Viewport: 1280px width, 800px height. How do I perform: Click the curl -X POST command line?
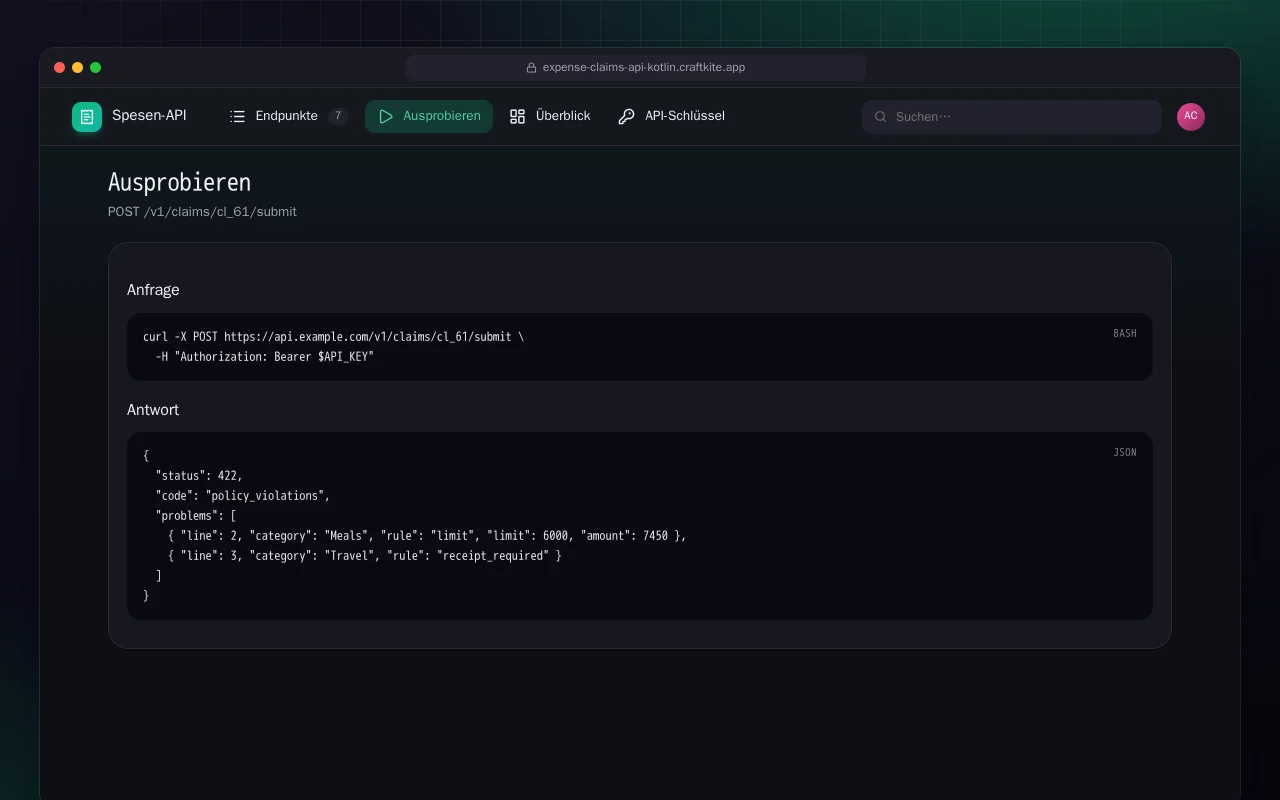[334, 337]
